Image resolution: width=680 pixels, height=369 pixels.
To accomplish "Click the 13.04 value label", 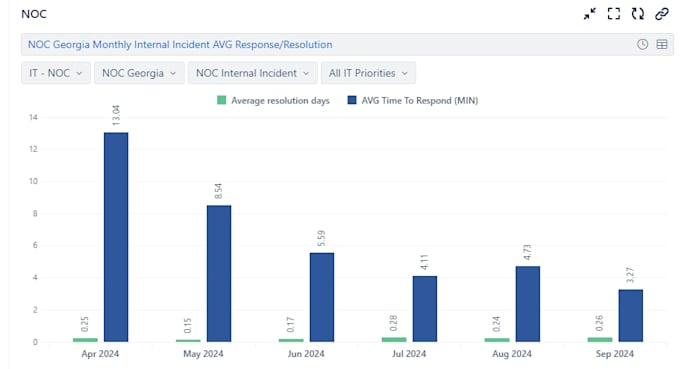I will (116, 115).
